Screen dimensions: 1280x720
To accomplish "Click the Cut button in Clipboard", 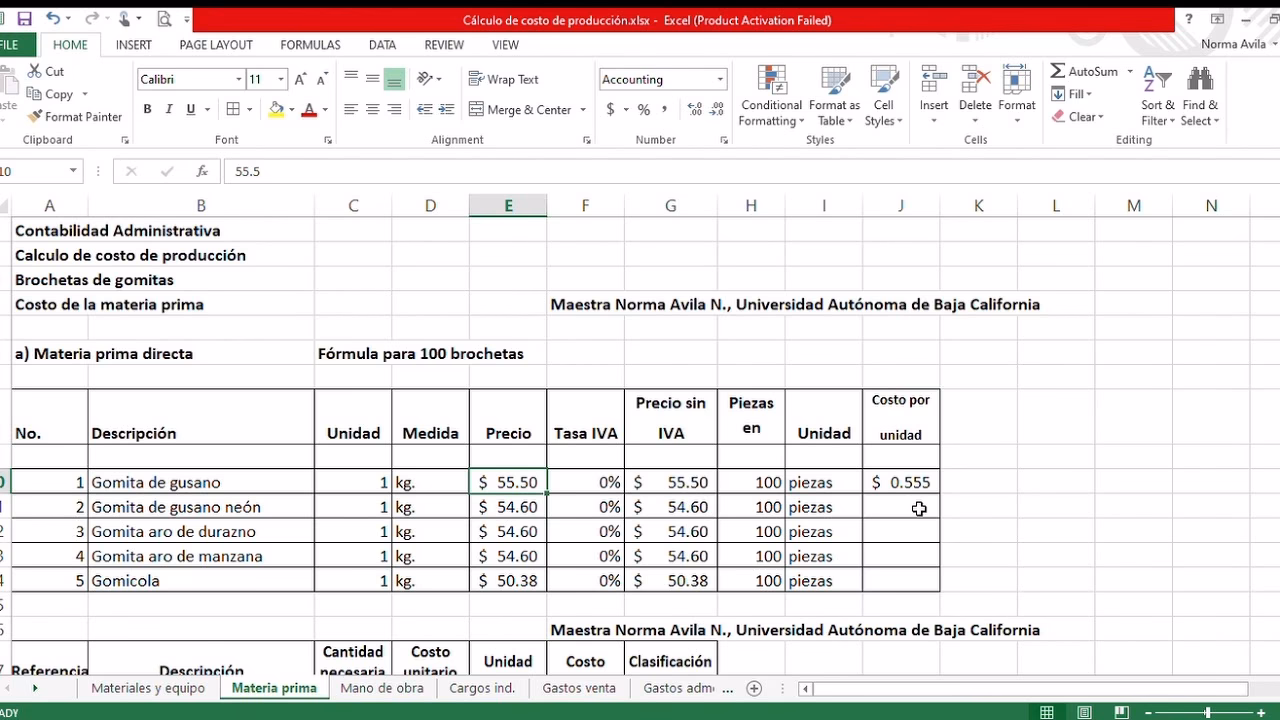I will pyautogui.click(x=45, y=72).
